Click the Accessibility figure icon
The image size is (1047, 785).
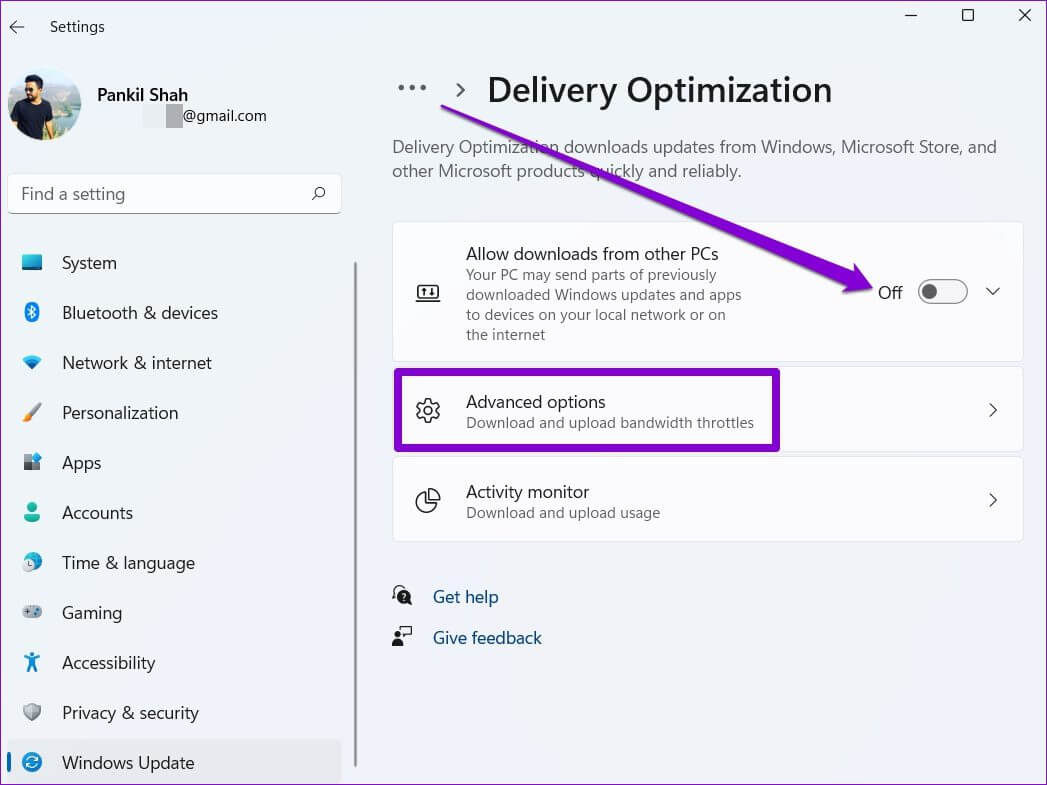(32, 662)
